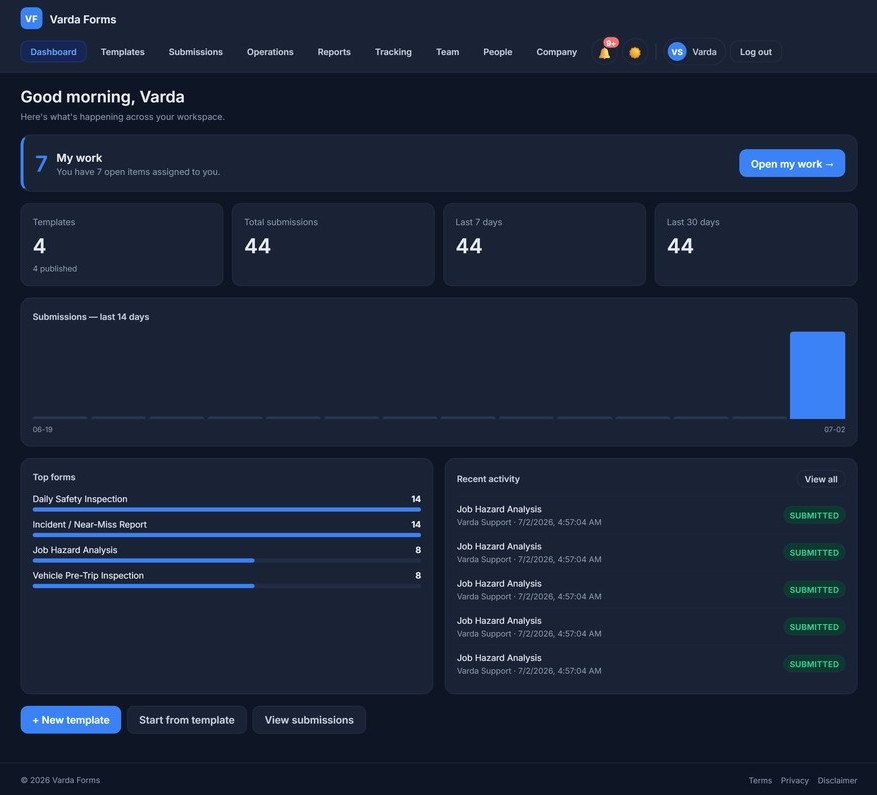Click the Daily Safety Inspection progress bar
Image resolution: width=877 pixels, height=795 pixels.
(227, 510)
